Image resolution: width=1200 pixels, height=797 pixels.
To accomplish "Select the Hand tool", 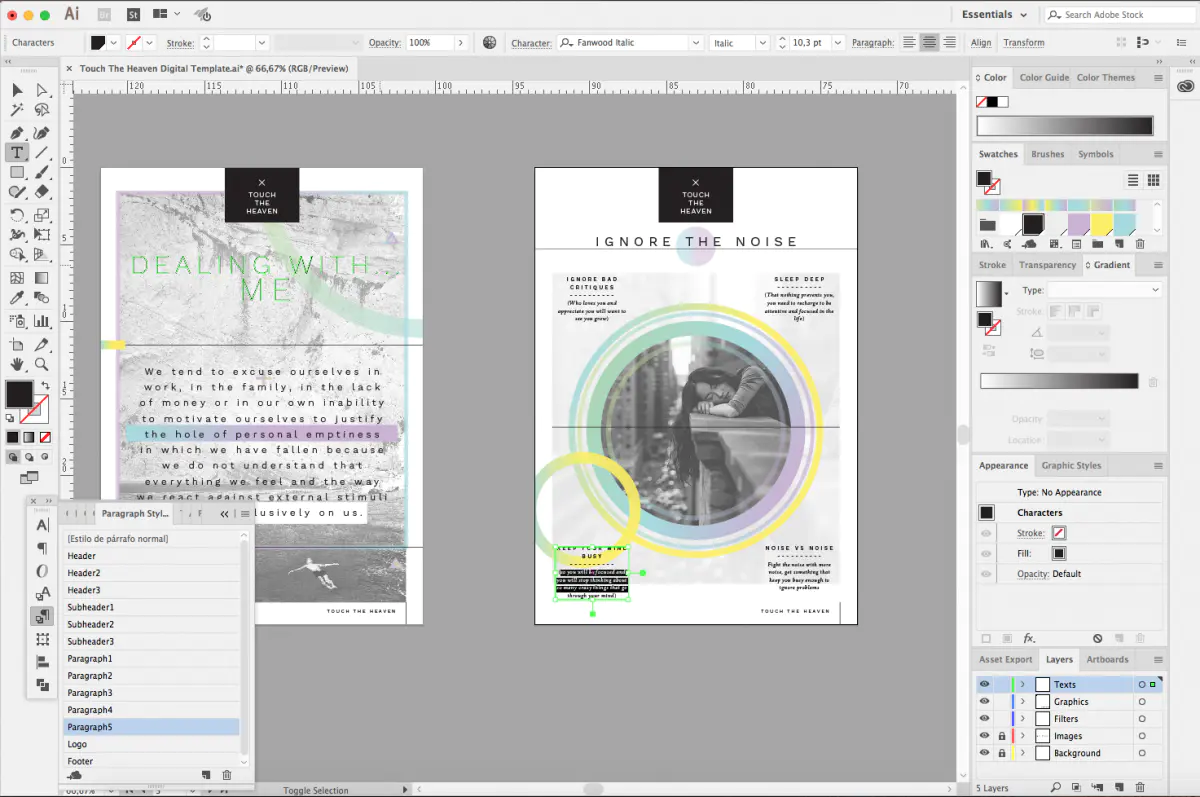I will (18, 365).
